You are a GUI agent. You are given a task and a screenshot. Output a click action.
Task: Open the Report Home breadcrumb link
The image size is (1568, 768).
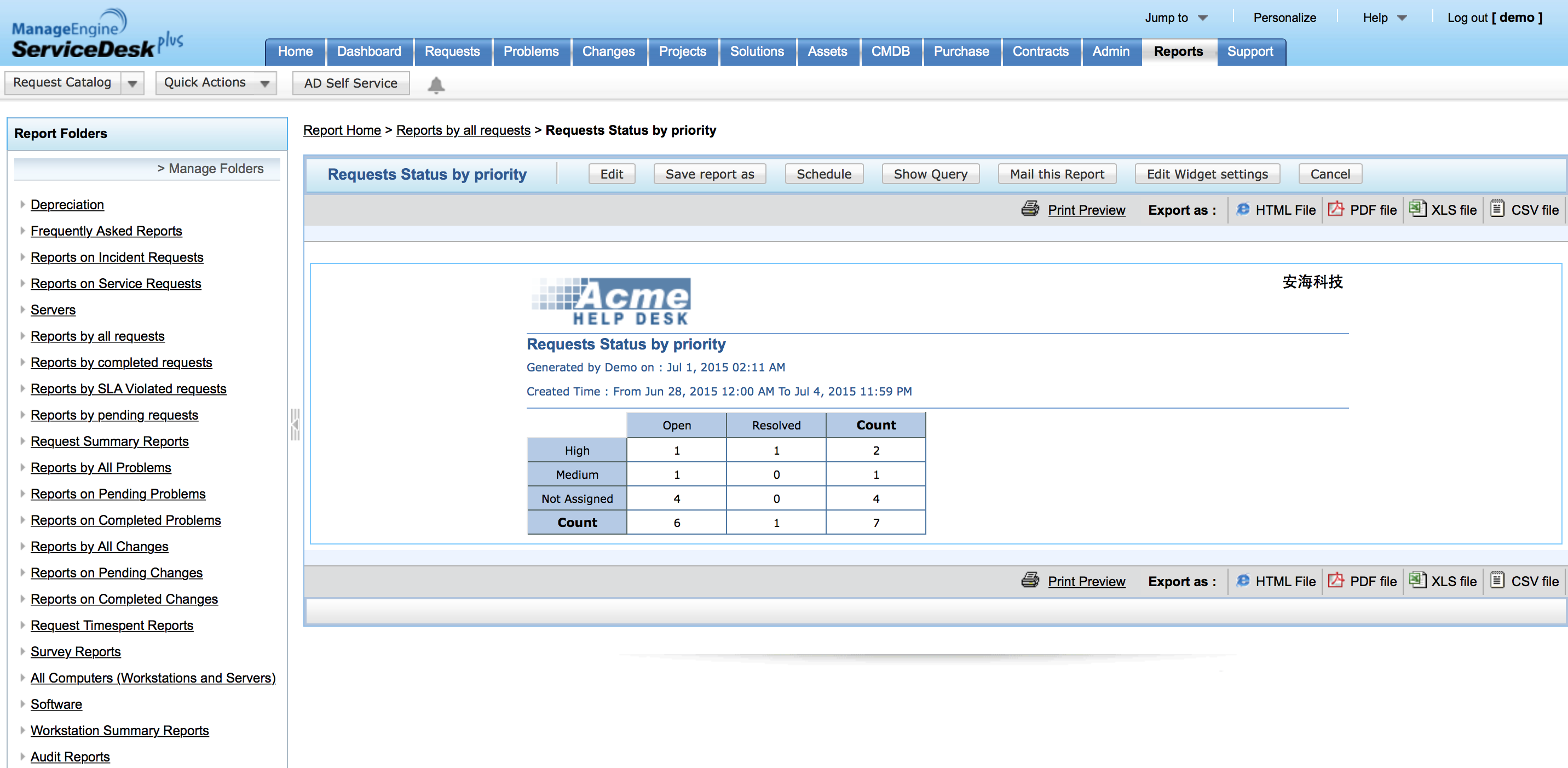(342, 130)
